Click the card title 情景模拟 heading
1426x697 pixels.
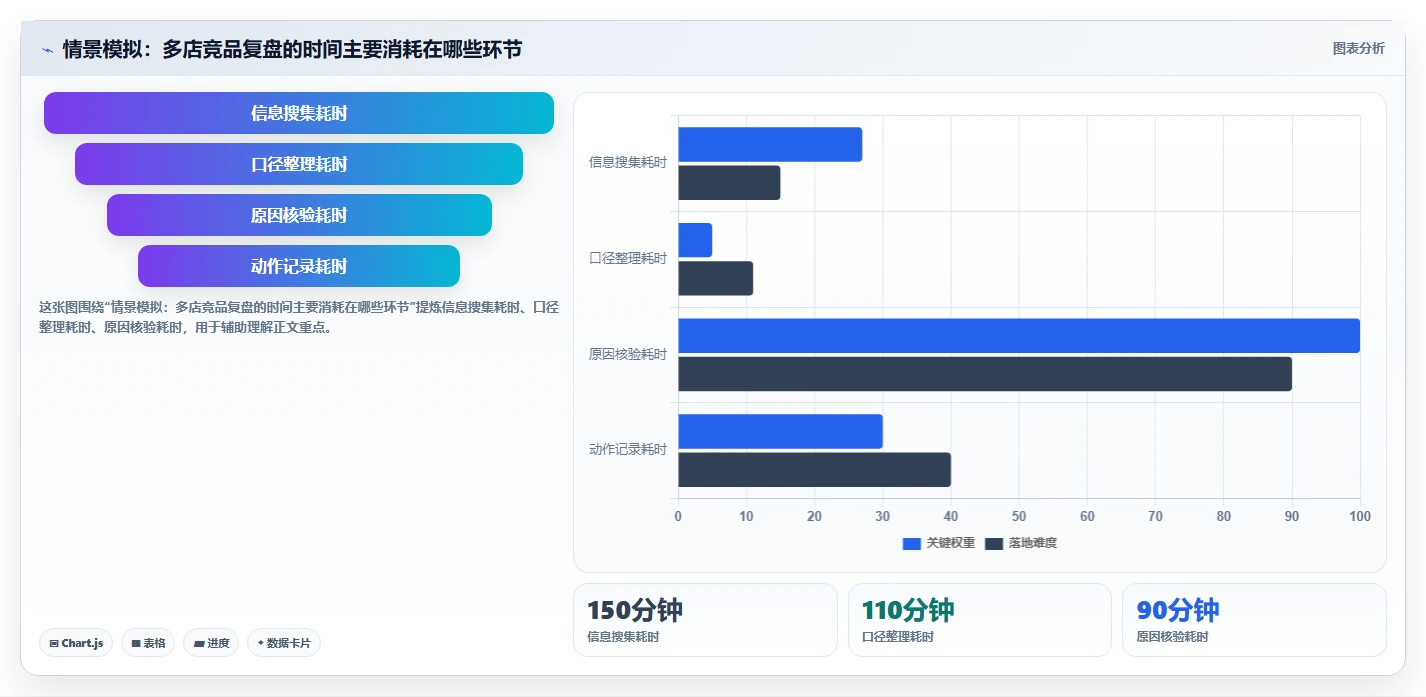(292, 49)
